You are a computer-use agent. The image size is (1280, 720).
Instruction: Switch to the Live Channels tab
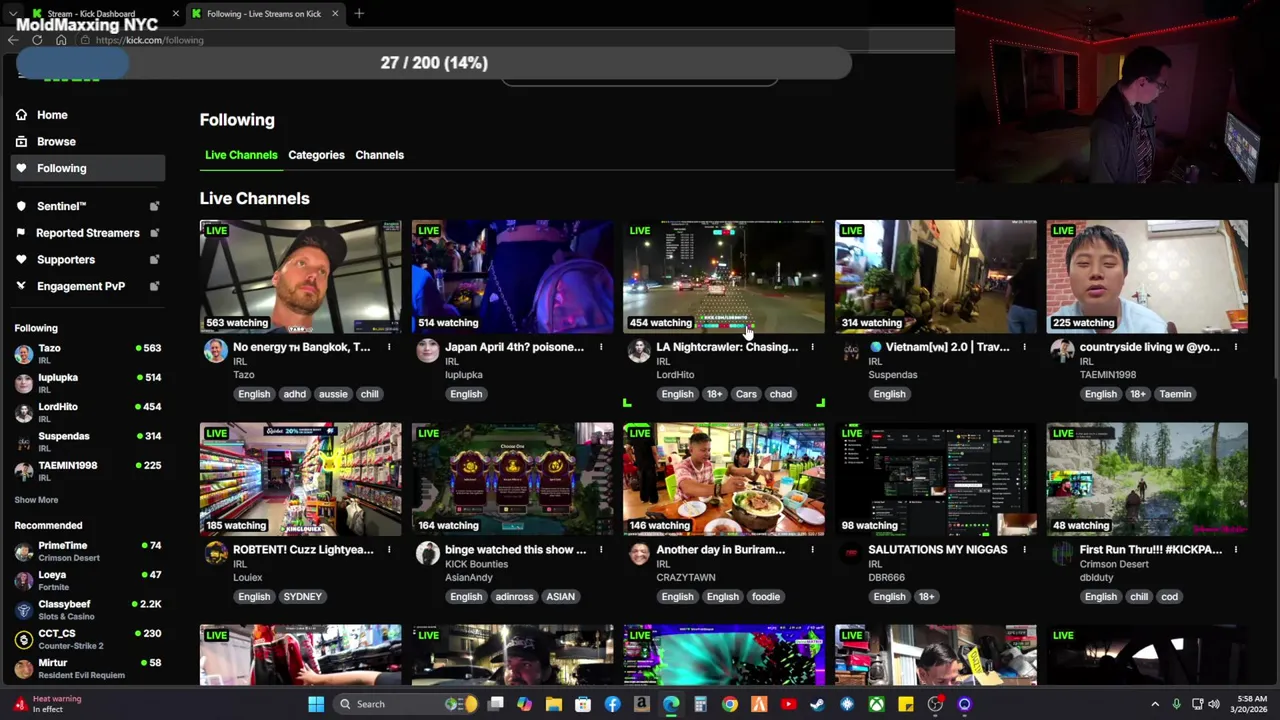coord(241,155)
